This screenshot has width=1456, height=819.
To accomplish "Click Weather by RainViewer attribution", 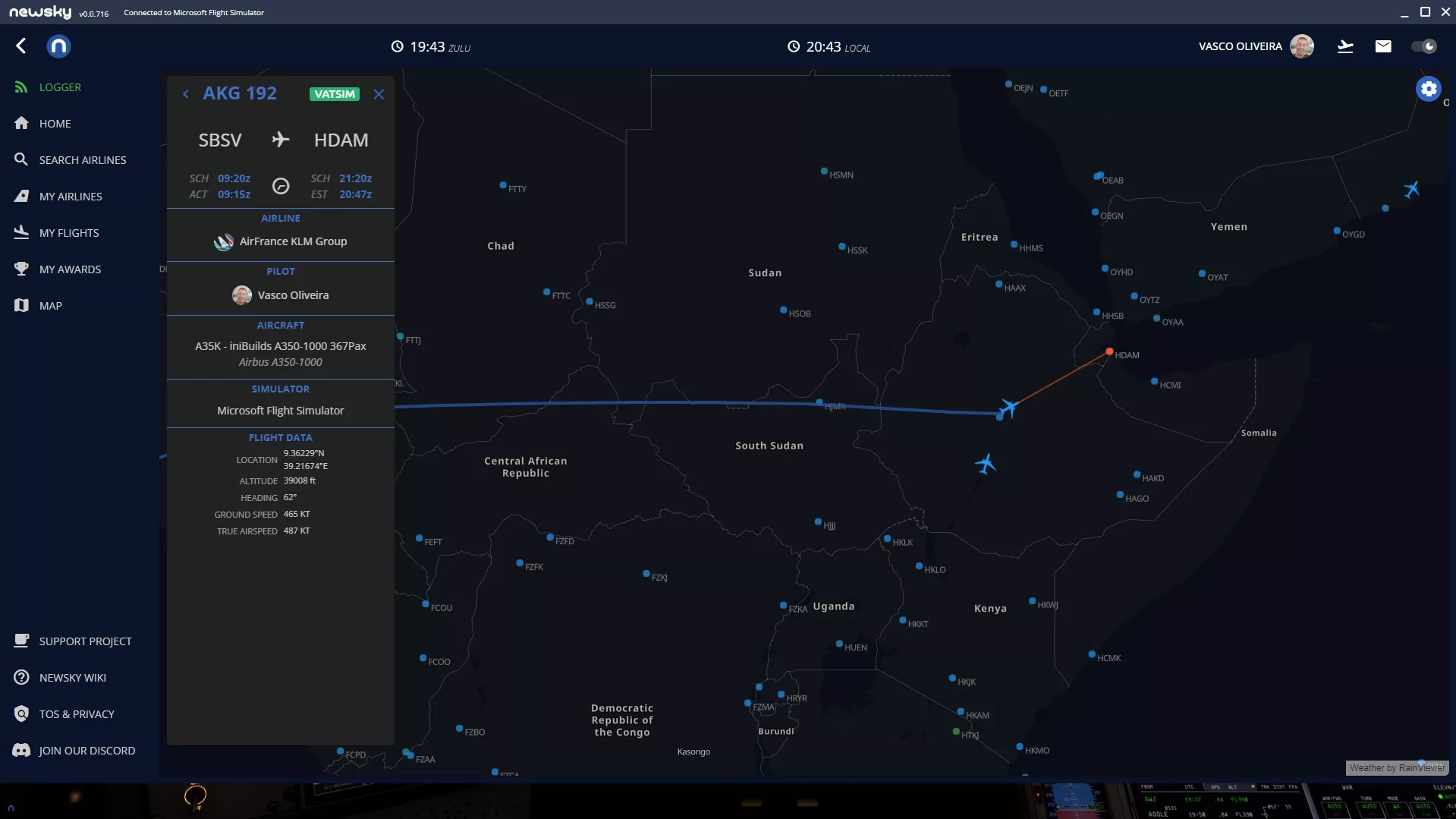I will click(x=1398, y=768).
